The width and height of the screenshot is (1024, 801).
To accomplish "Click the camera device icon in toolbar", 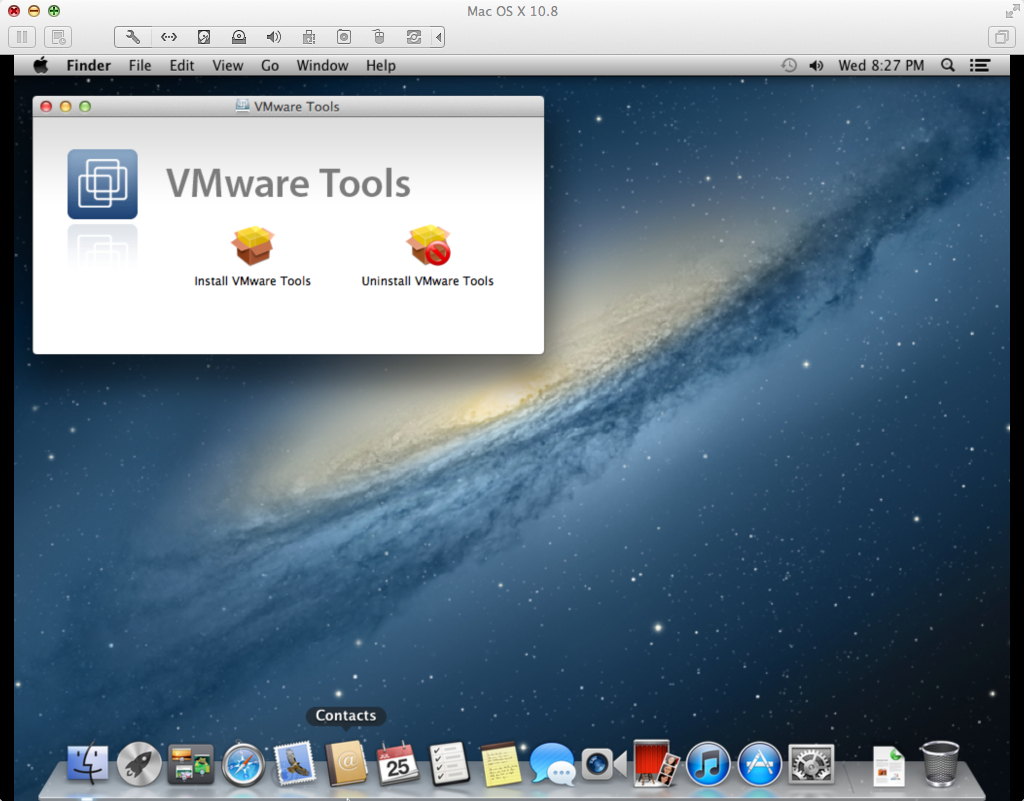I will pyautogui.click(x=344, y=37).
